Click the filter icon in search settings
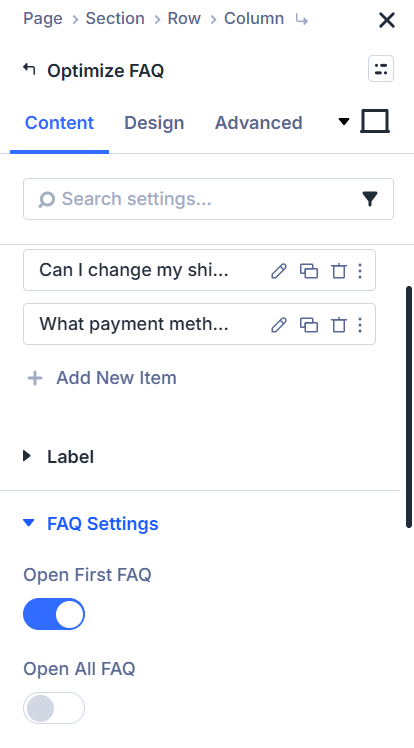 [x=370, y=199]
